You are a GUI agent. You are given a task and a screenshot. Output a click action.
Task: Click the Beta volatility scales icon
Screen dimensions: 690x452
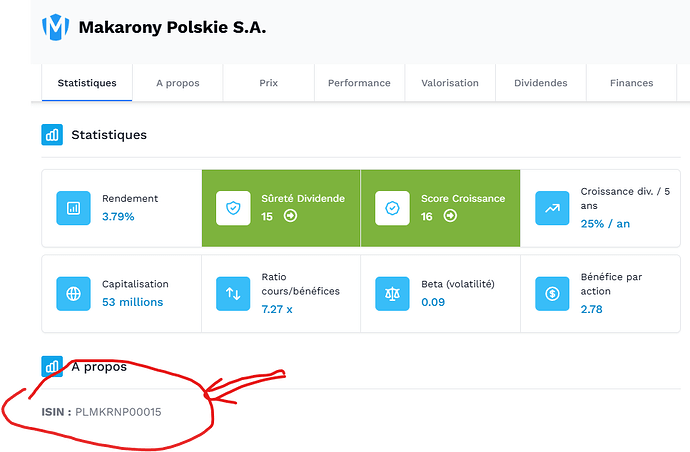tap(393, 294)
